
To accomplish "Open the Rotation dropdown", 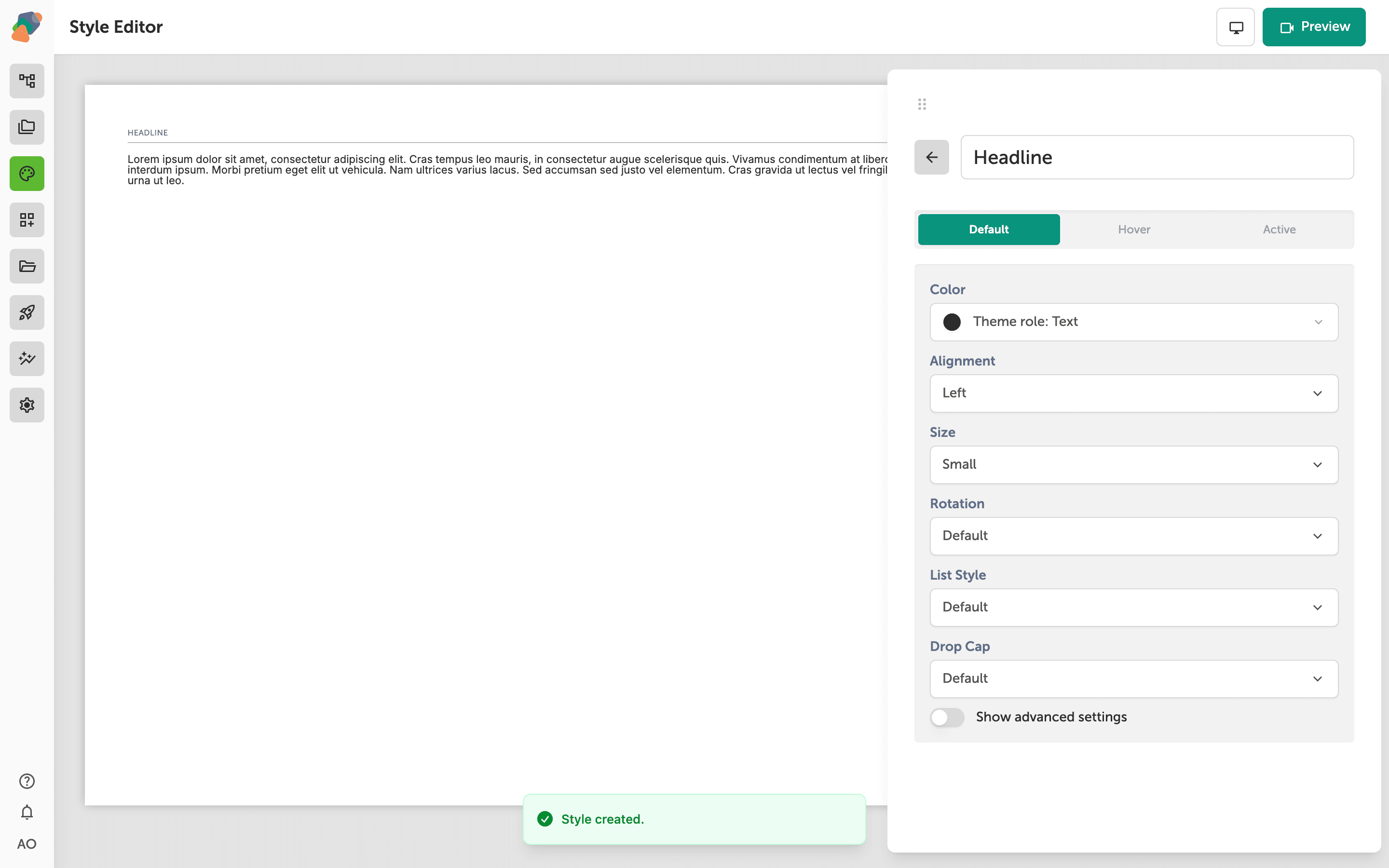I will 1133,536.
